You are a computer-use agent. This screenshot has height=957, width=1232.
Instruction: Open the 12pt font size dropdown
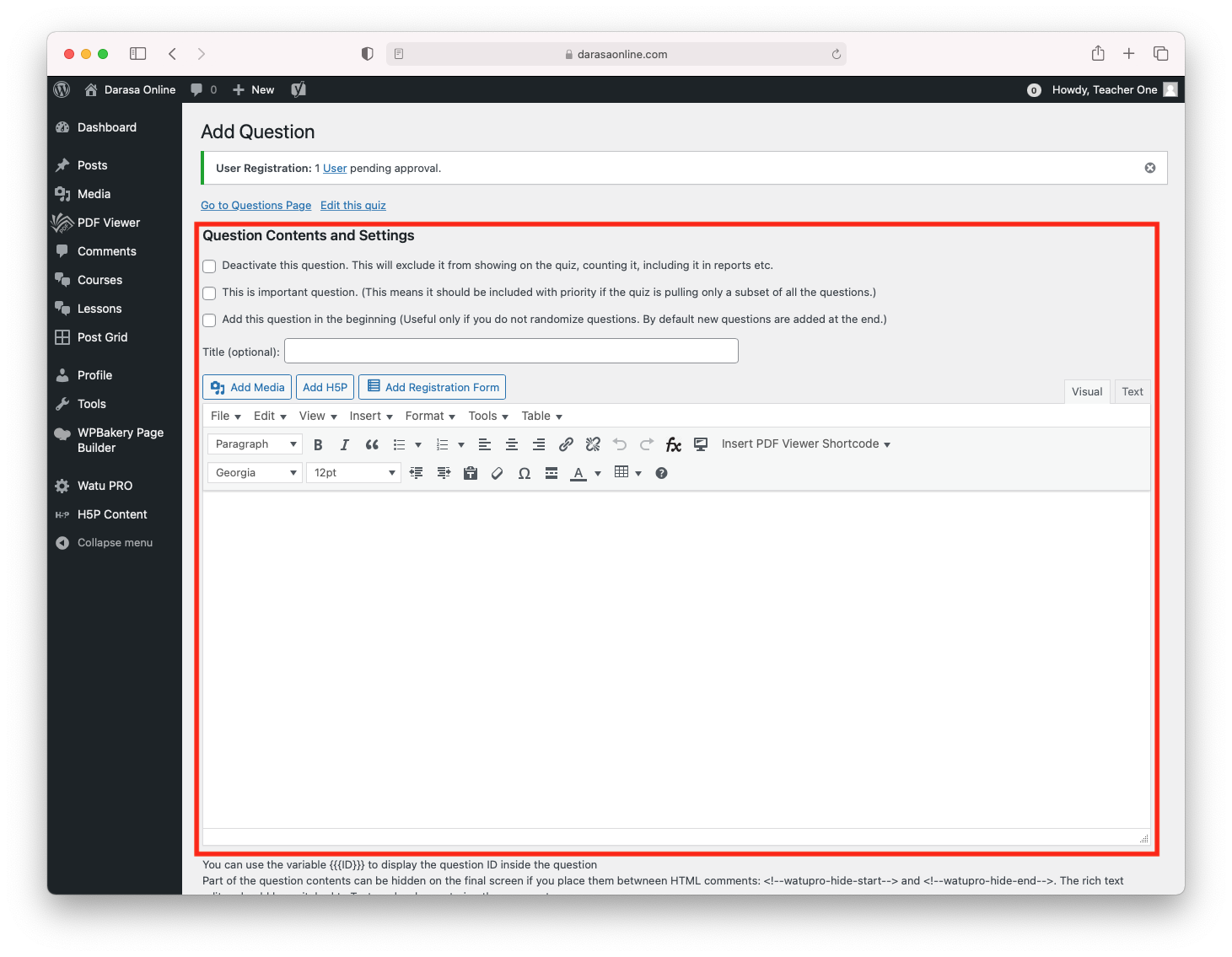point(353,473)
